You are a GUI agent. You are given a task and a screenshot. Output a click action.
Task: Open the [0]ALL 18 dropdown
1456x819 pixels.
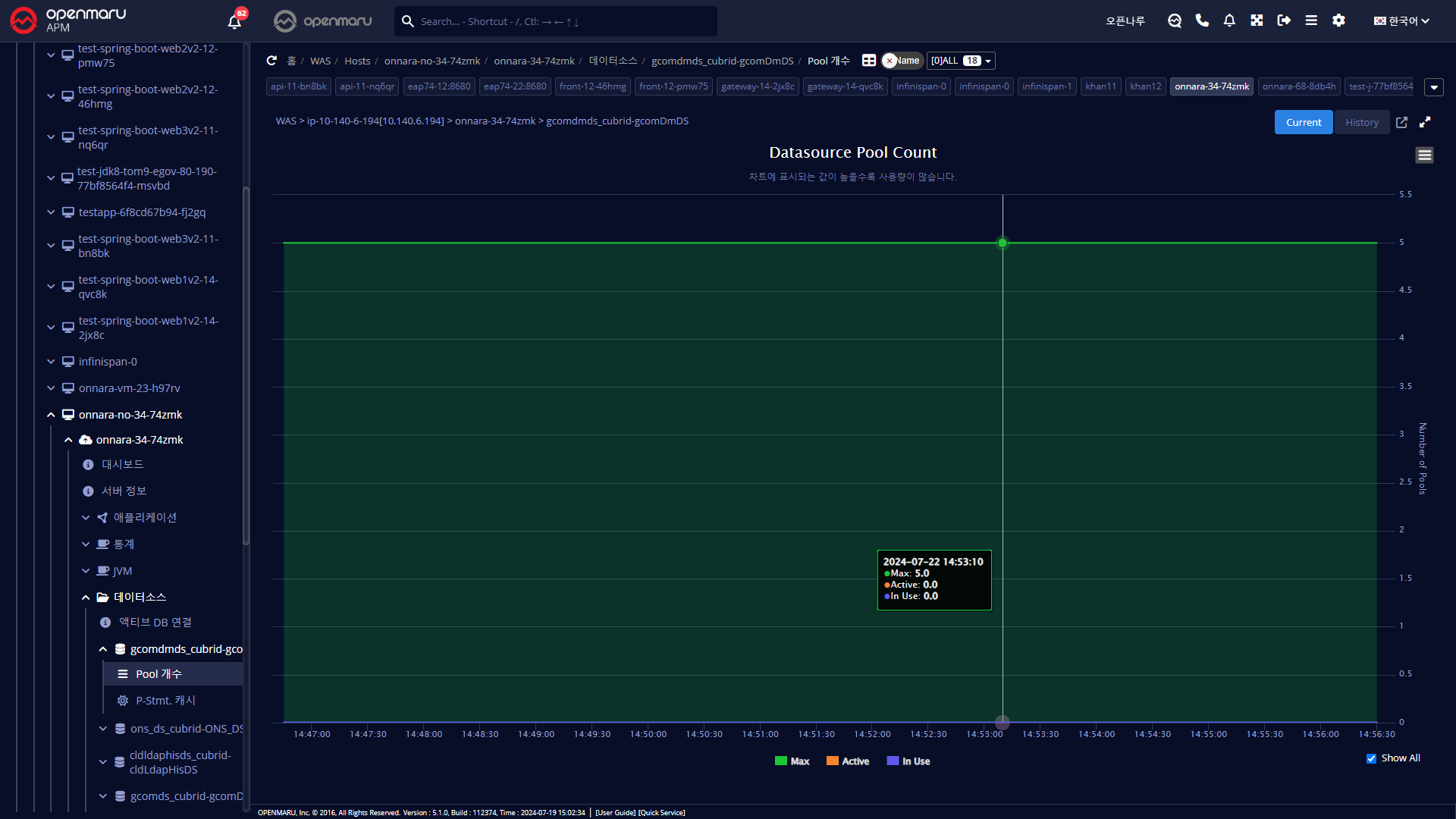pyautogui.click(x=960, y=61)
